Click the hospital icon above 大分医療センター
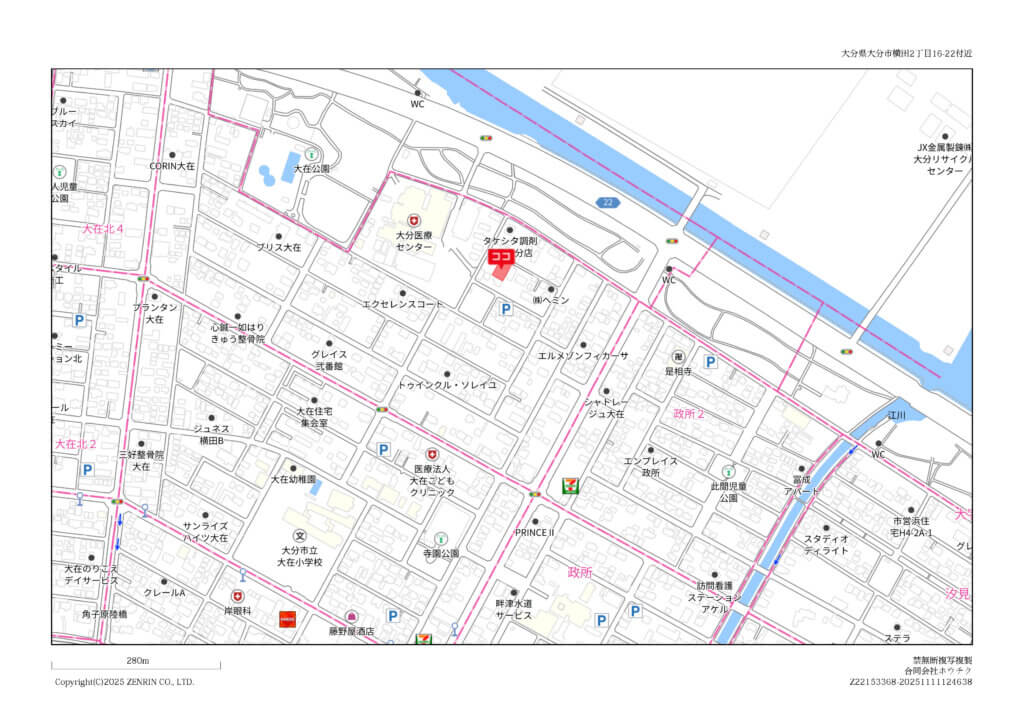This screenshot has width=1024, height=724. (x=413, y=220)
